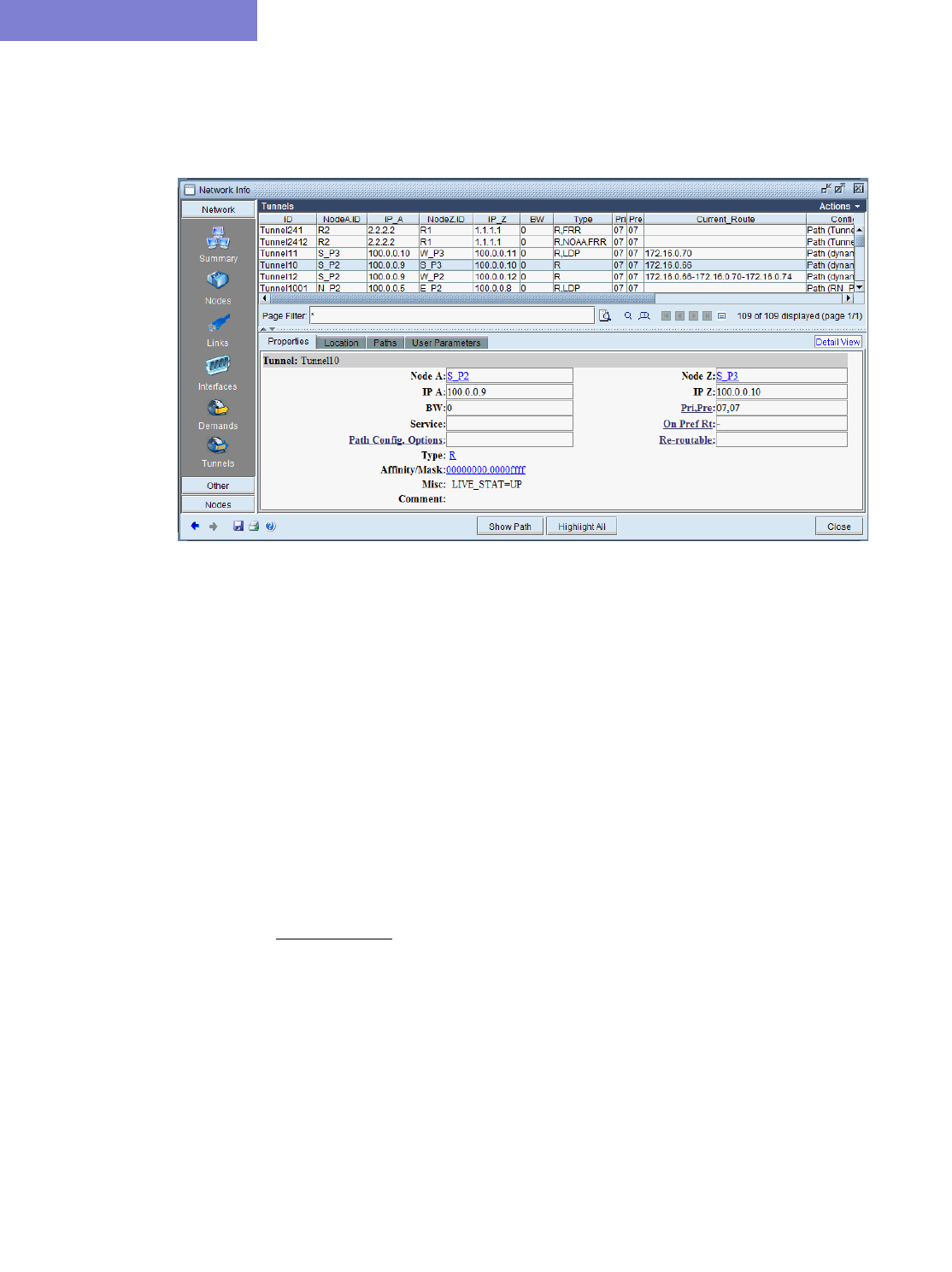Viewport: 952px width, 1272px height.
Task: Click the Path Config. Options link
Action: [x=396, y=440]
